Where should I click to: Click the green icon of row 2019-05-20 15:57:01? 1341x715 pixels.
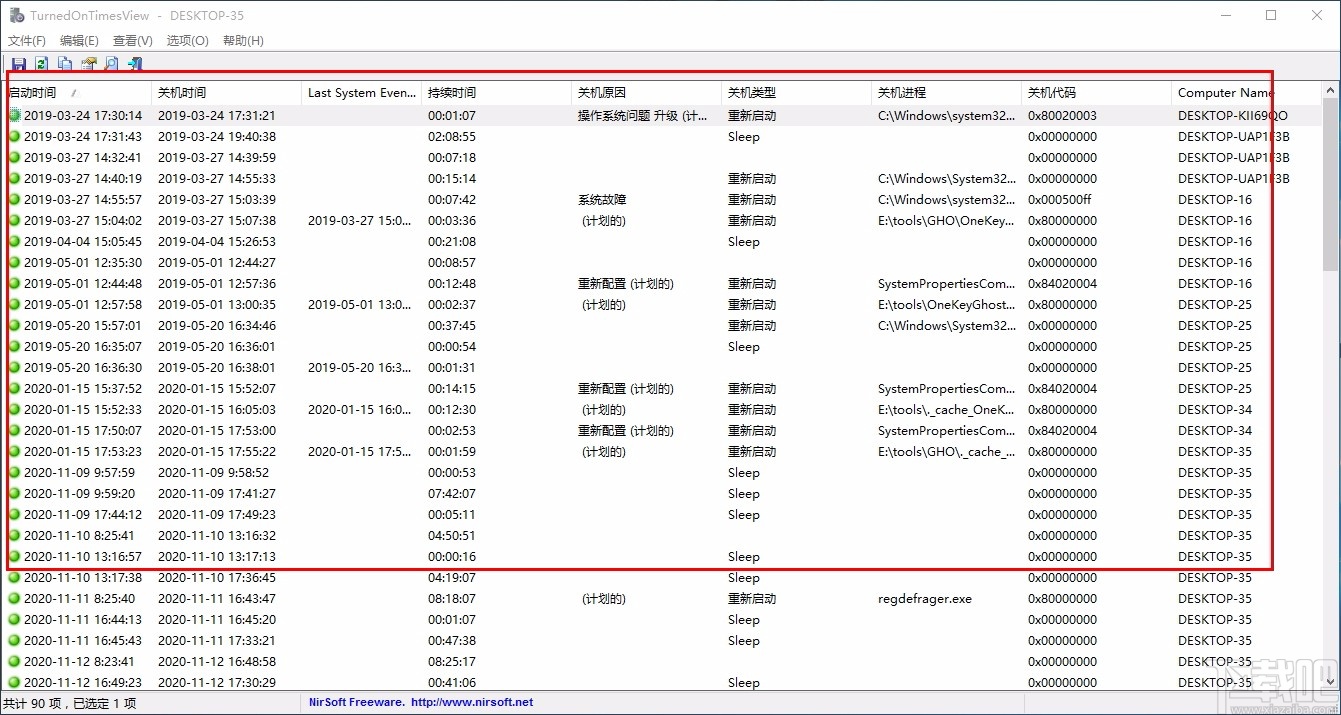coord(15,326)
